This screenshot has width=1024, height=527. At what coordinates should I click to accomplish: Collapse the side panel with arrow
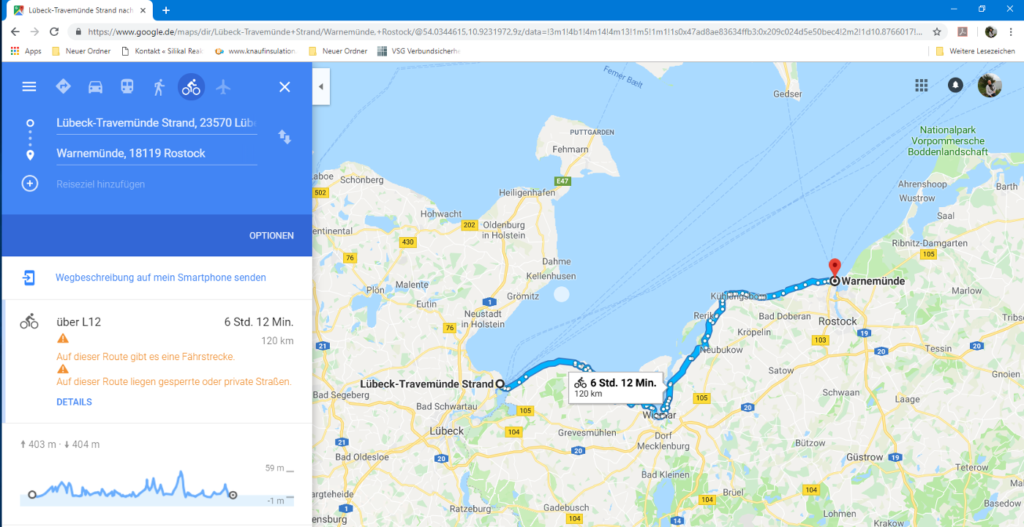coord(321,86)
